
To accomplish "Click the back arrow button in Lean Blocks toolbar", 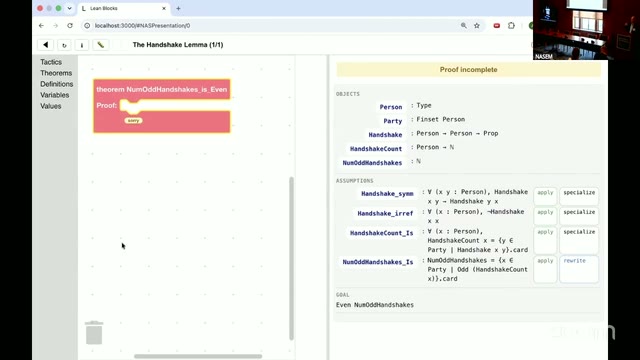I will pyautogui.click(x=46, y=45).
